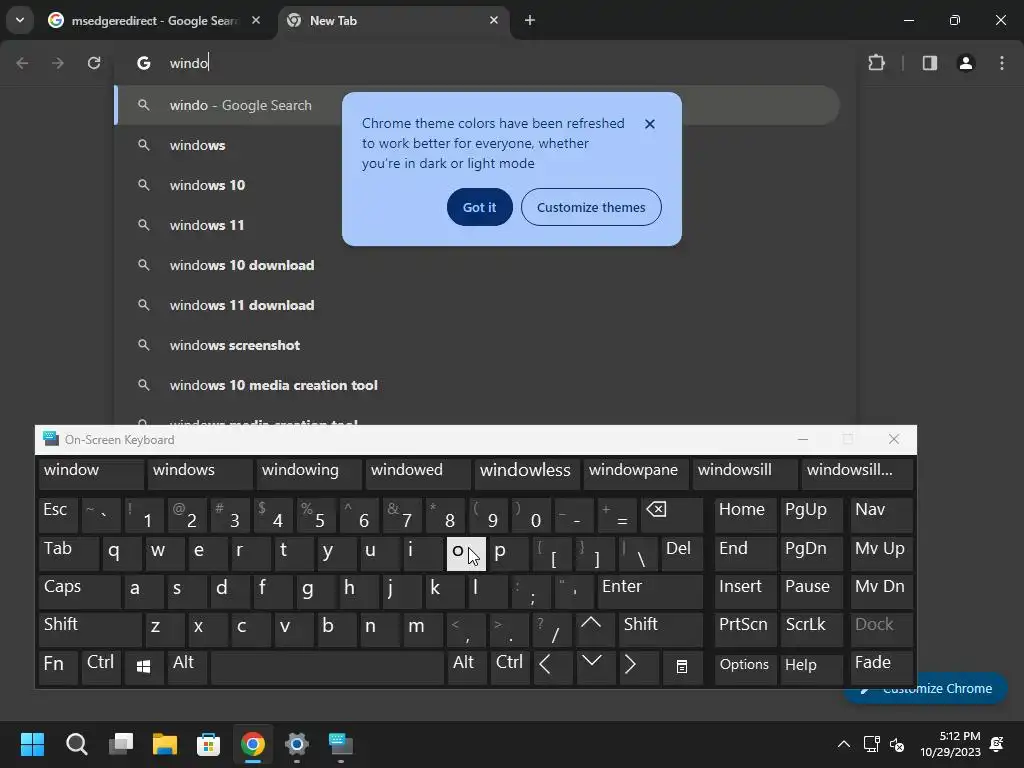Click the forward navigation arrow
The width and height of the screenshot is (1024, 768).
coord(58,63)
